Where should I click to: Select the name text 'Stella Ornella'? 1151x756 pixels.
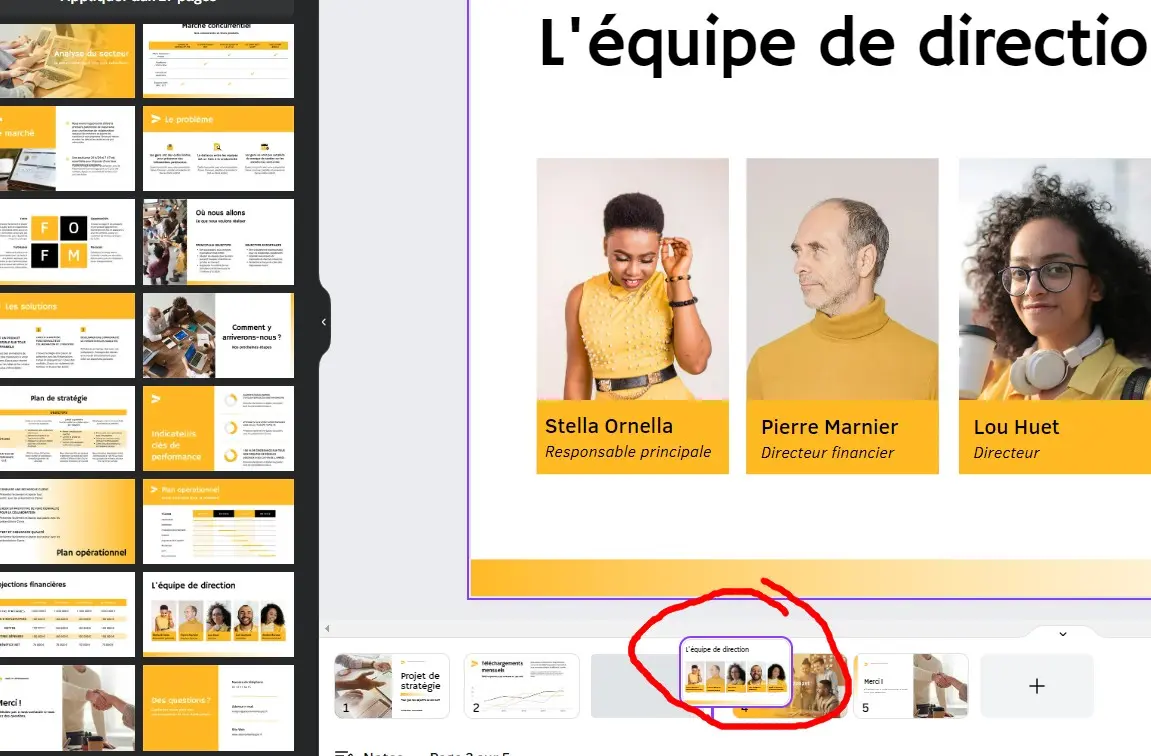coord(609,426)
